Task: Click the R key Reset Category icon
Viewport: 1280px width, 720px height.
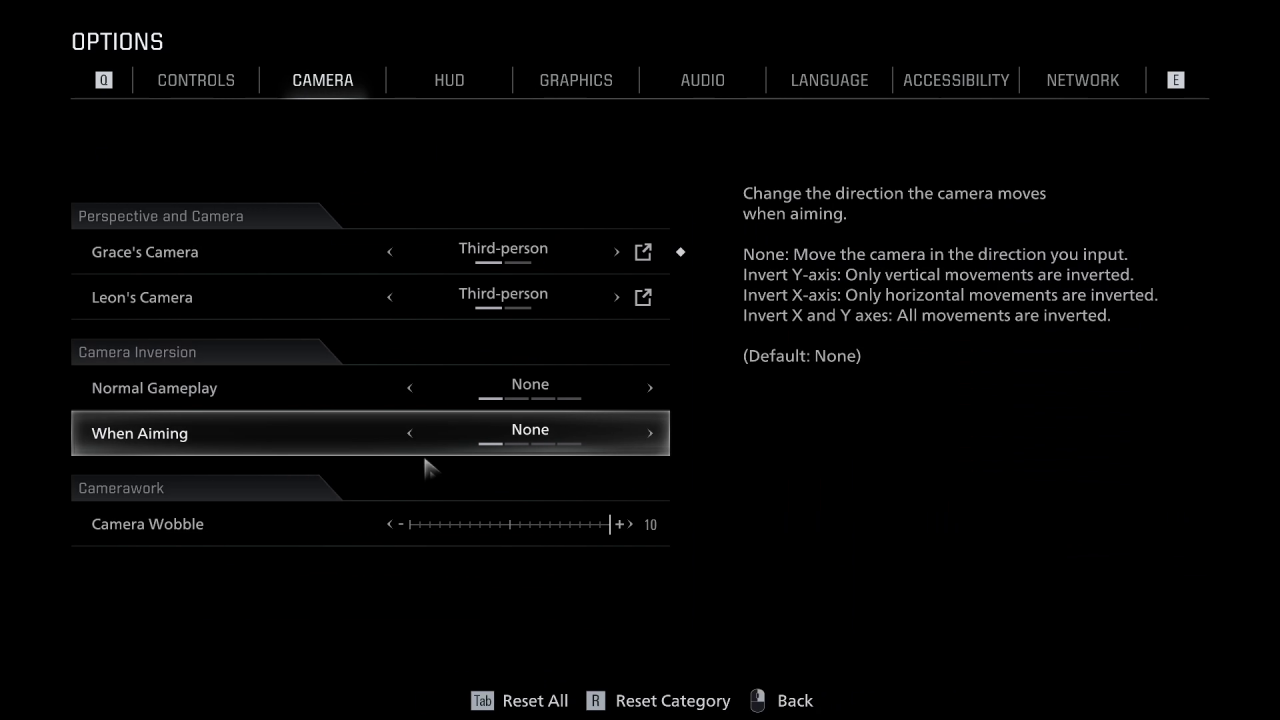Action: click(596, 701)
